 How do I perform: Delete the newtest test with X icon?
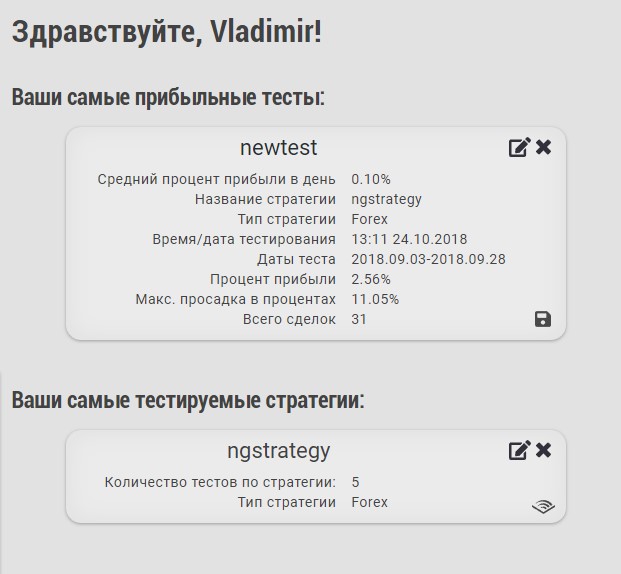544,148
